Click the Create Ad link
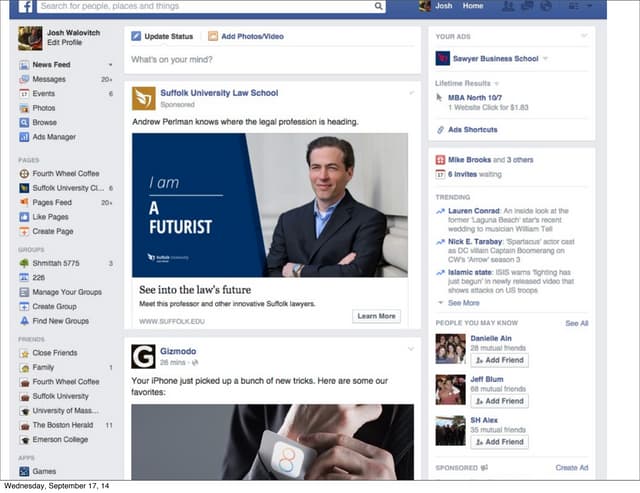640x493 pixels. (x=571, y=468)
